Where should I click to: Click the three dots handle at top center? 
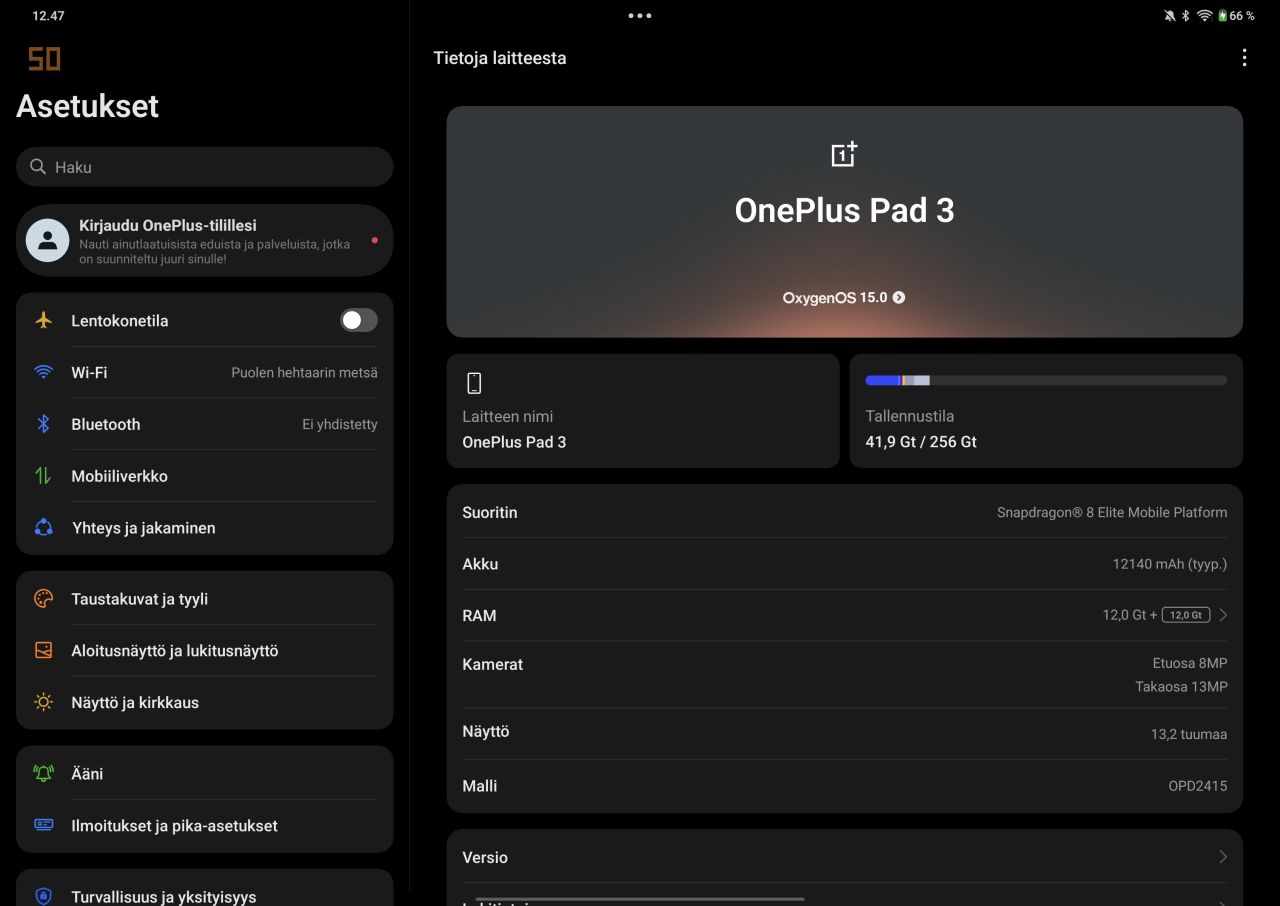(x=640, y=16)
